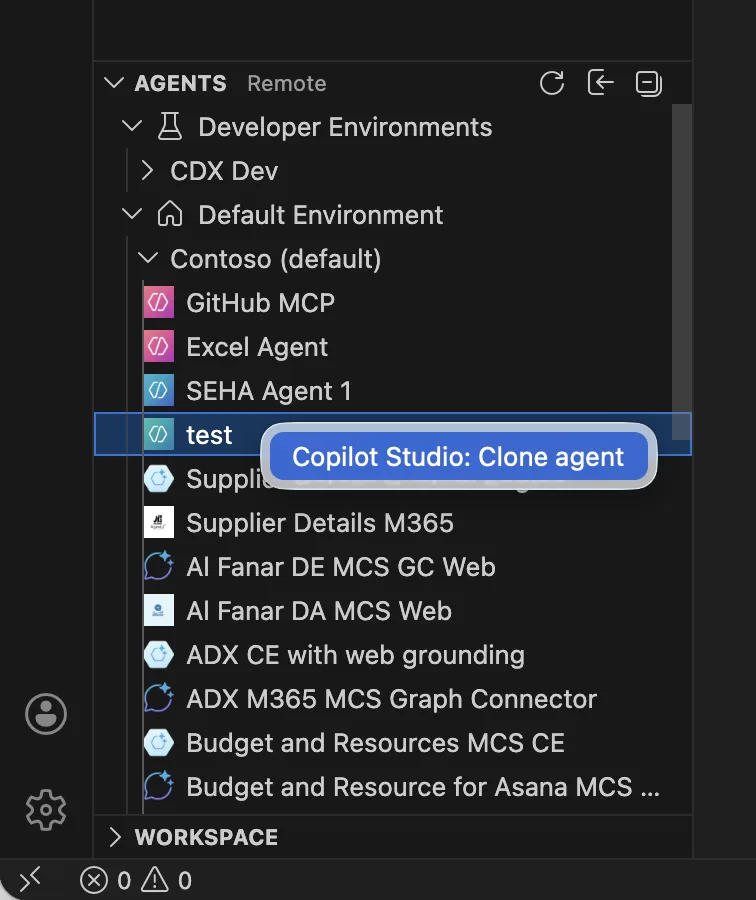
Task: Click the Copilot Studio: Clone agent command
Action: (x=459, y=456)
